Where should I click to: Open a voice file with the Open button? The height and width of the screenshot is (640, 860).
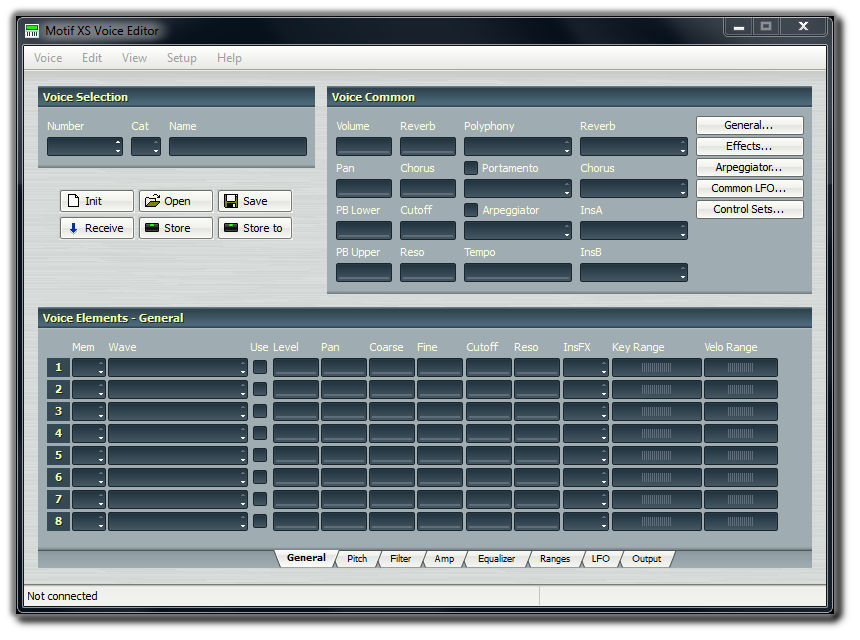[176, 201]
